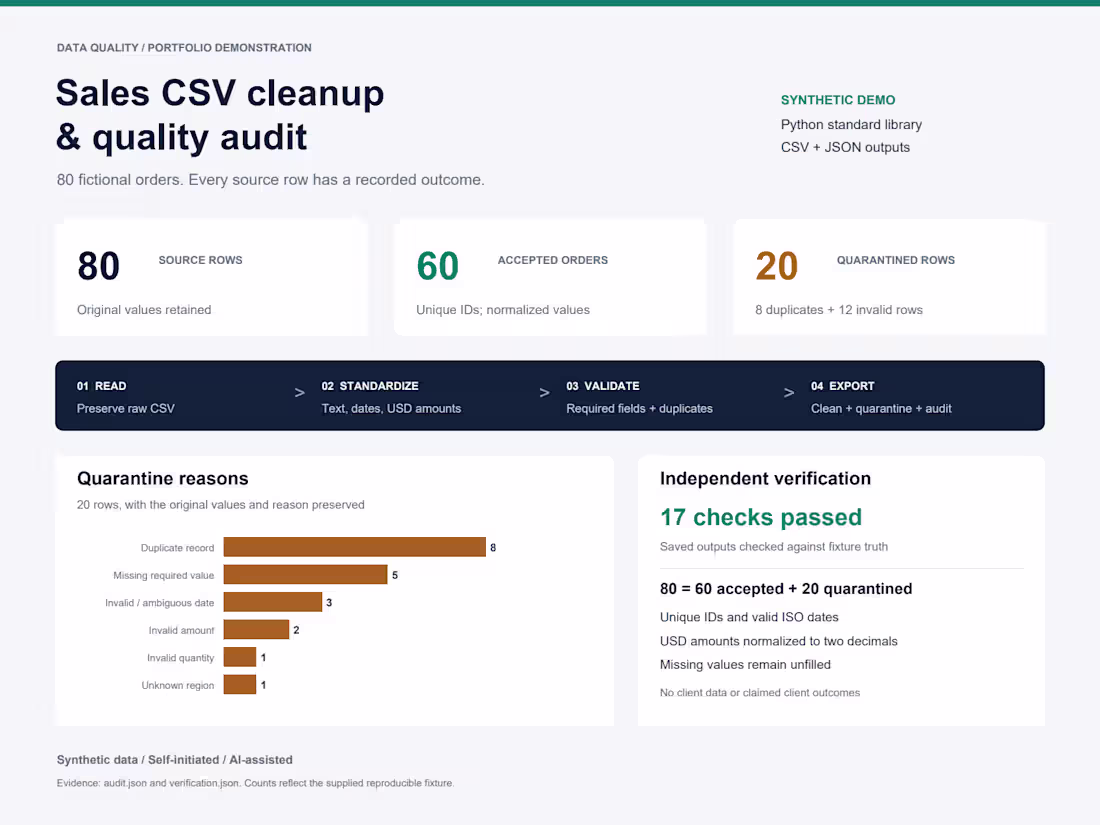Click the 'Sales CSV cleanup & quality audit' title
The width and height of the screenshot is (1100, 825).
tap(220, 115)
